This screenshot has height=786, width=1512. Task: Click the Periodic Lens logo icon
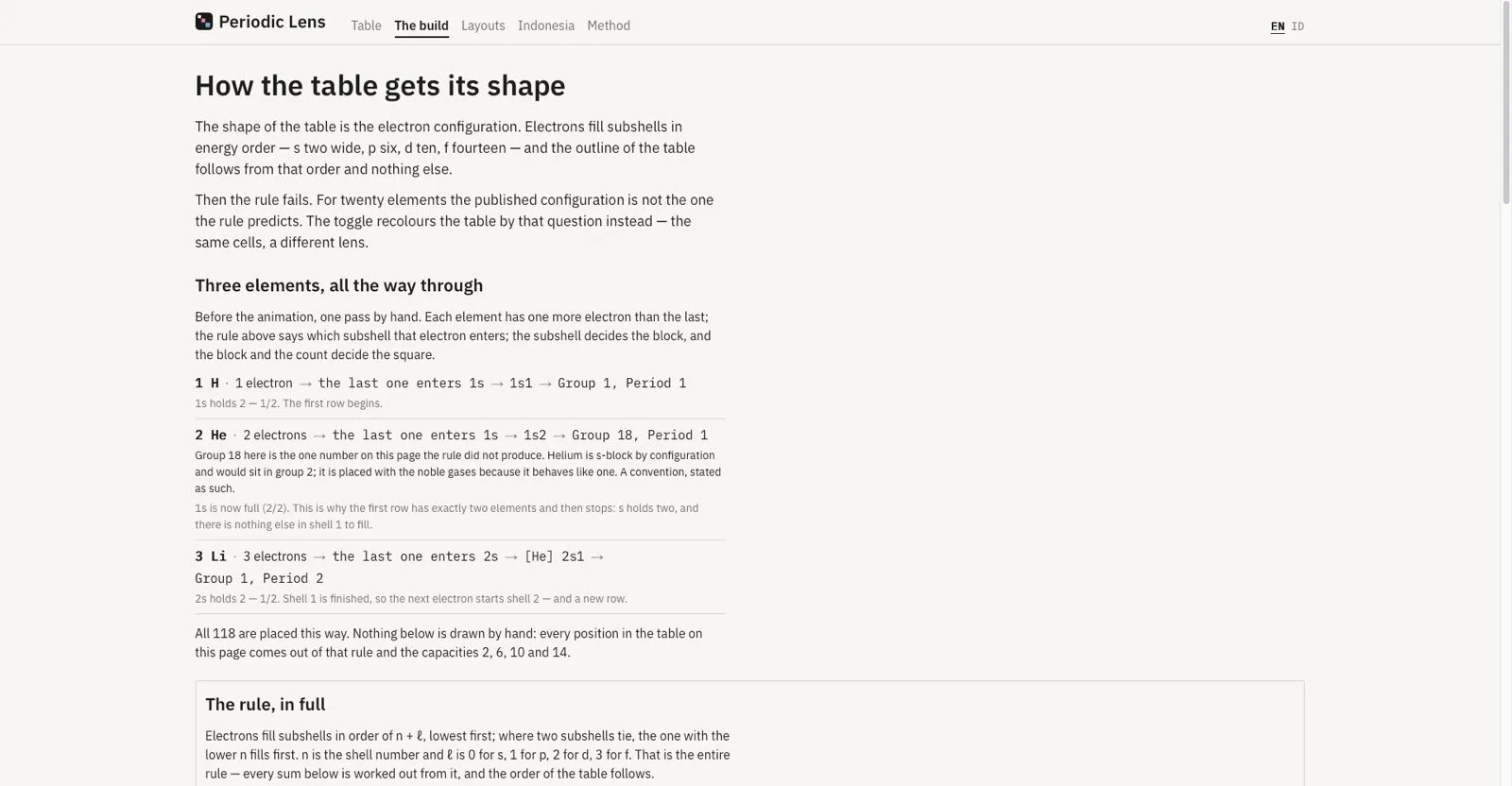click(204, 22)
